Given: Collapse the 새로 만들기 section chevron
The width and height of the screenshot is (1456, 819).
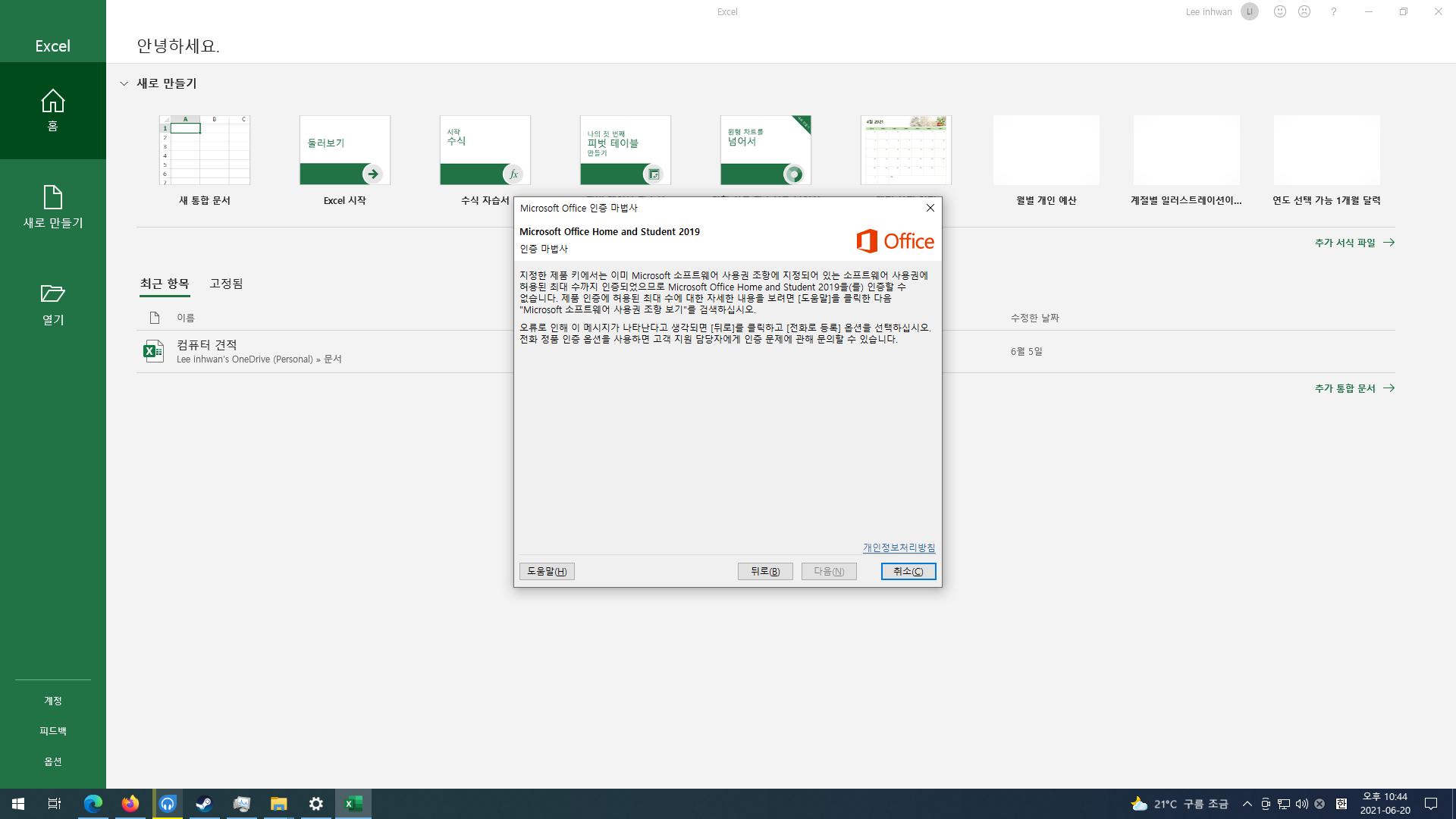Looking at the screenshot, I should 124,83.
